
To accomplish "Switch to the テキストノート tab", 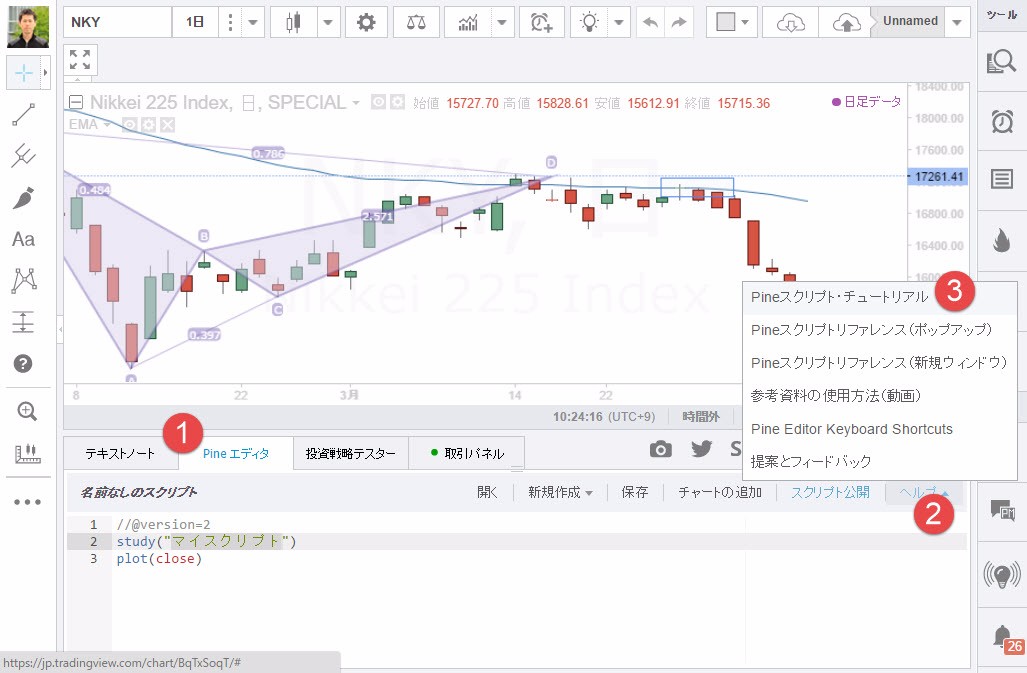I will click(121, 454).
